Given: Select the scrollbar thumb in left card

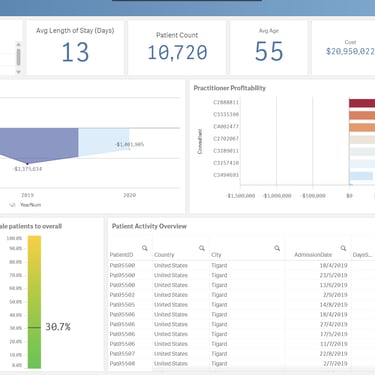Looking at the screenshot, I should (18, 57).
